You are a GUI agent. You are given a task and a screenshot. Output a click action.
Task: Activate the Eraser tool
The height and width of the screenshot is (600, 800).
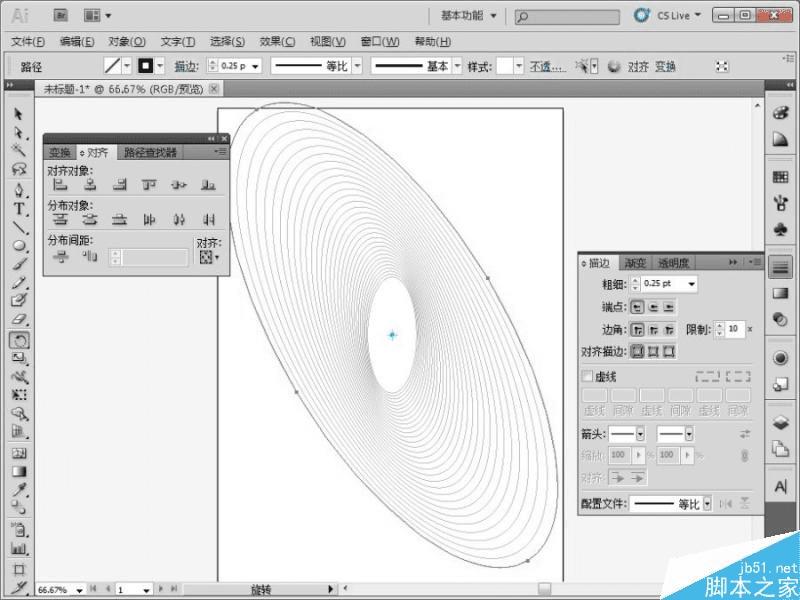tap(18, 319)
